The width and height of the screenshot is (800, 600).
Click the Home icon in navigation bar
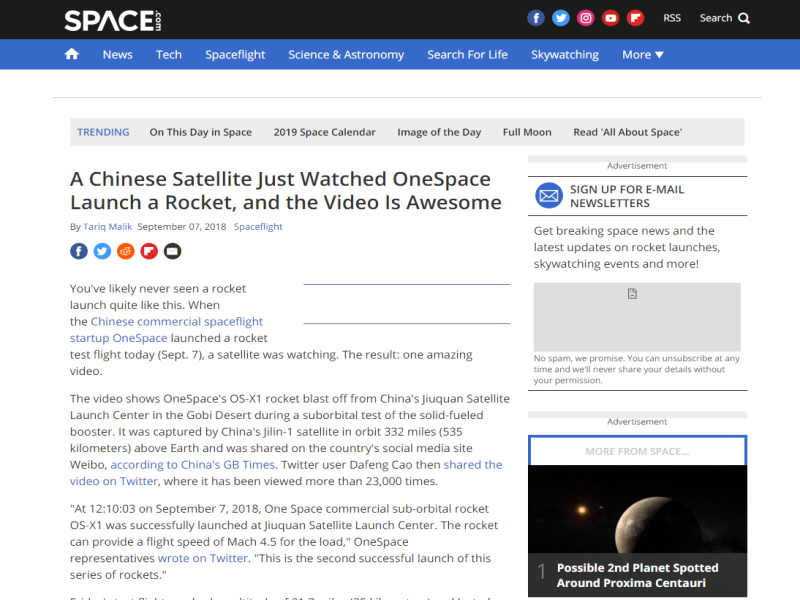tap(71, 54)
